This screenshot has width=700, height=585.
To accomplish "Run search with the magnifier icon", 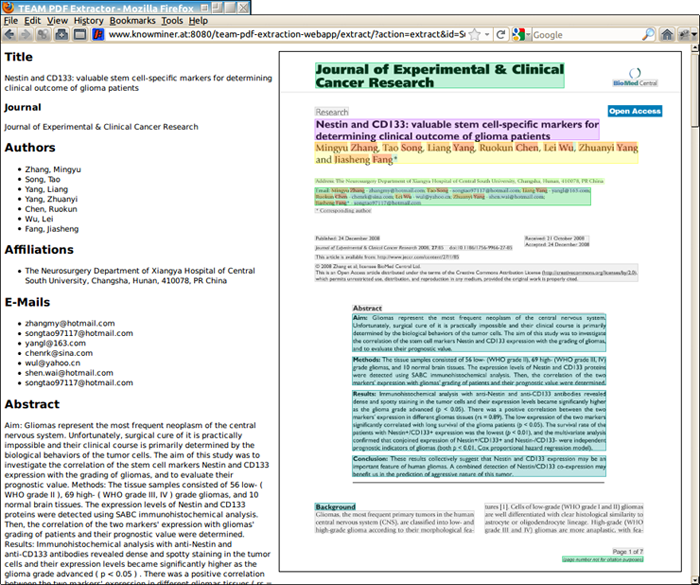I will tap(648, 34).
